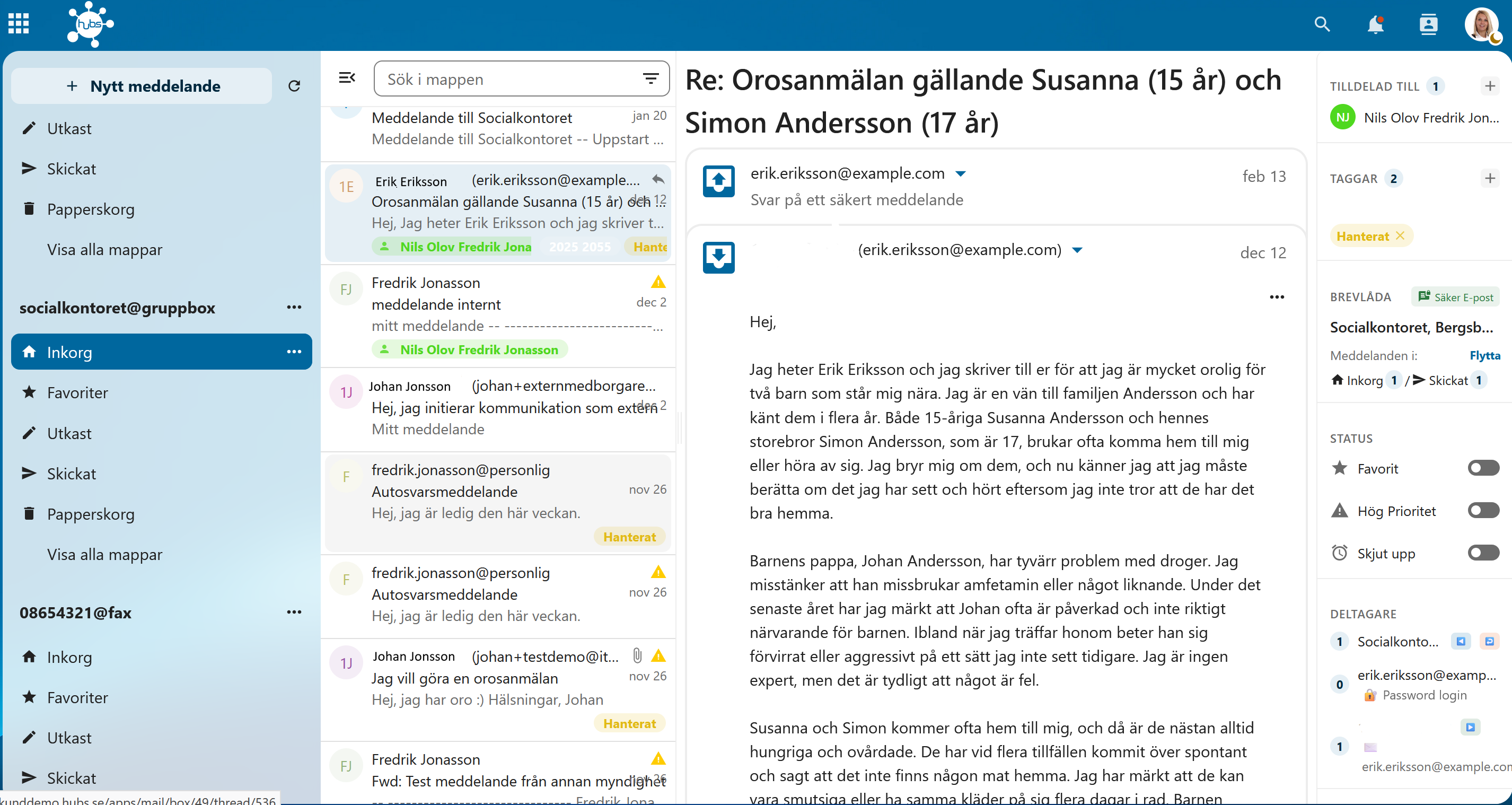Open fax account Utkast folder
The width and height of the screenshot is (1512, 805).
[162, 738]
